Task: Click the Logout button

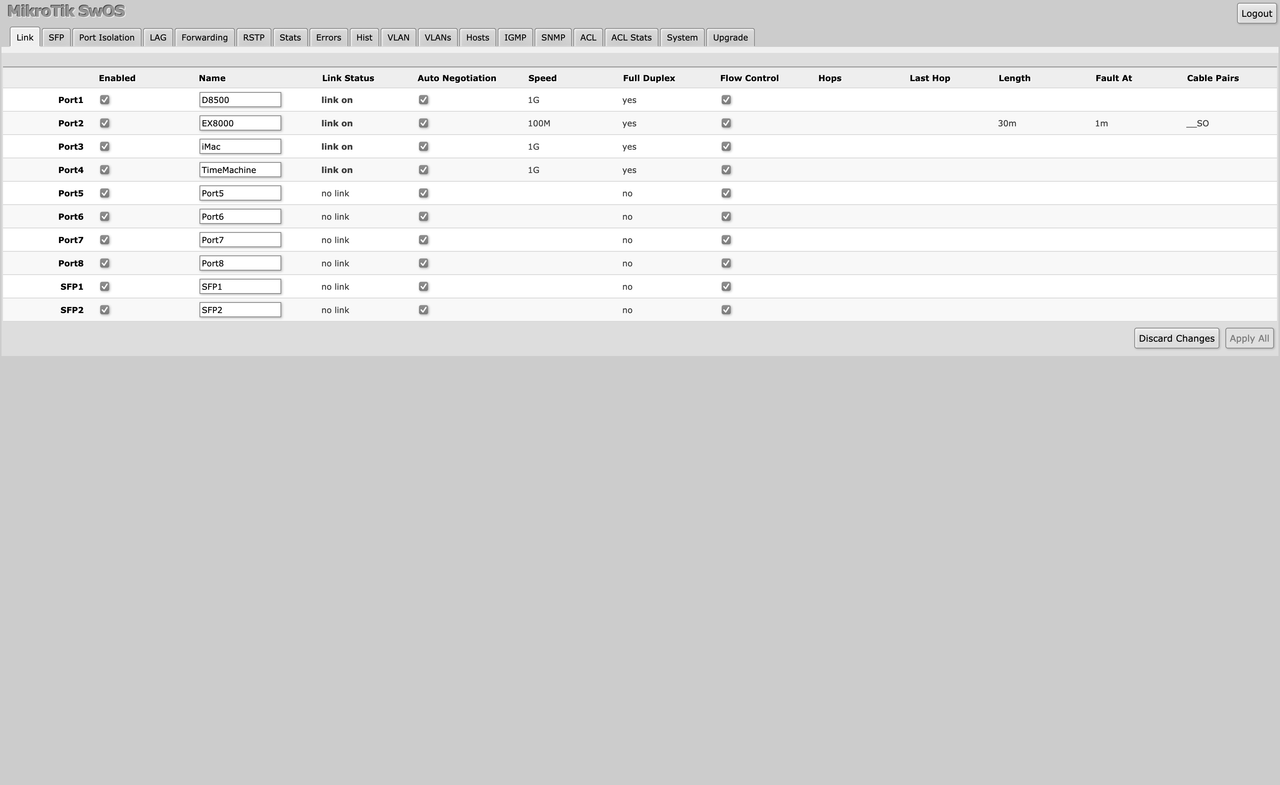Action: pyautogui.click(x=1256, y=13)
